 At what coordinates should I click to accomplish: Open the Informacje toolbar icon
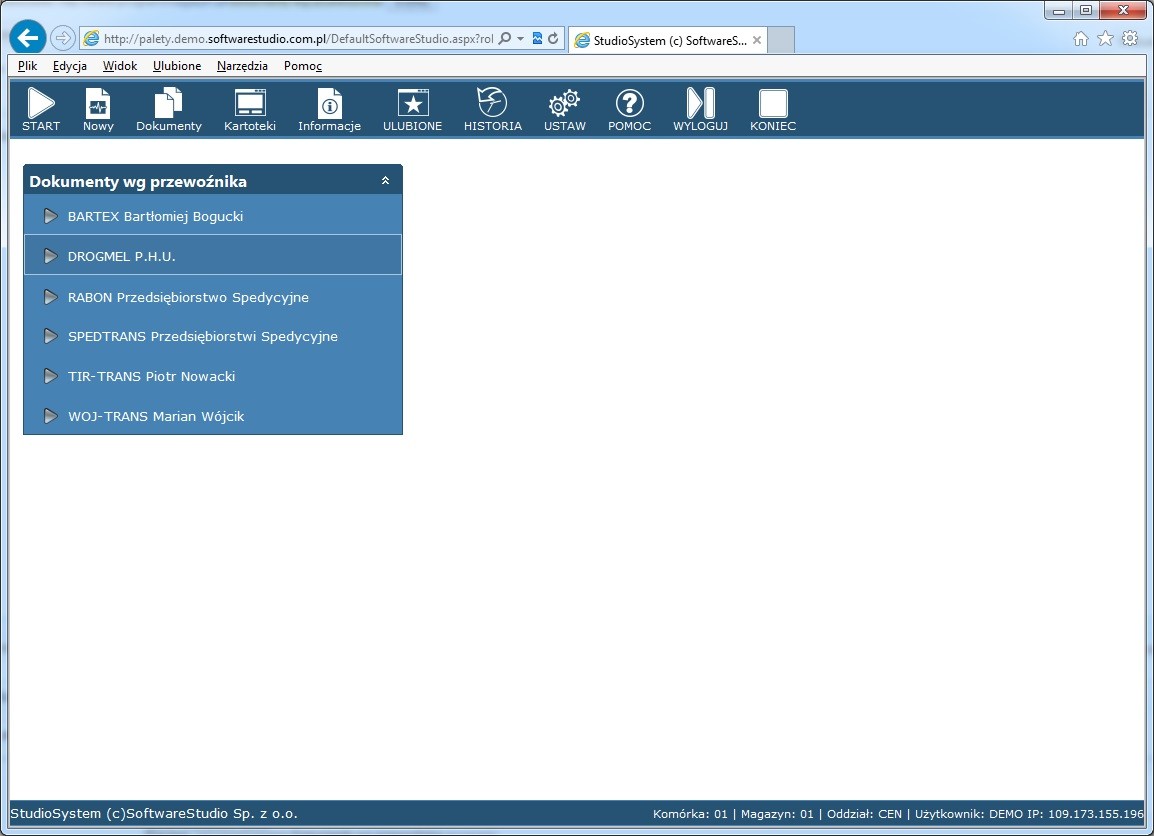tap(330, 102)
